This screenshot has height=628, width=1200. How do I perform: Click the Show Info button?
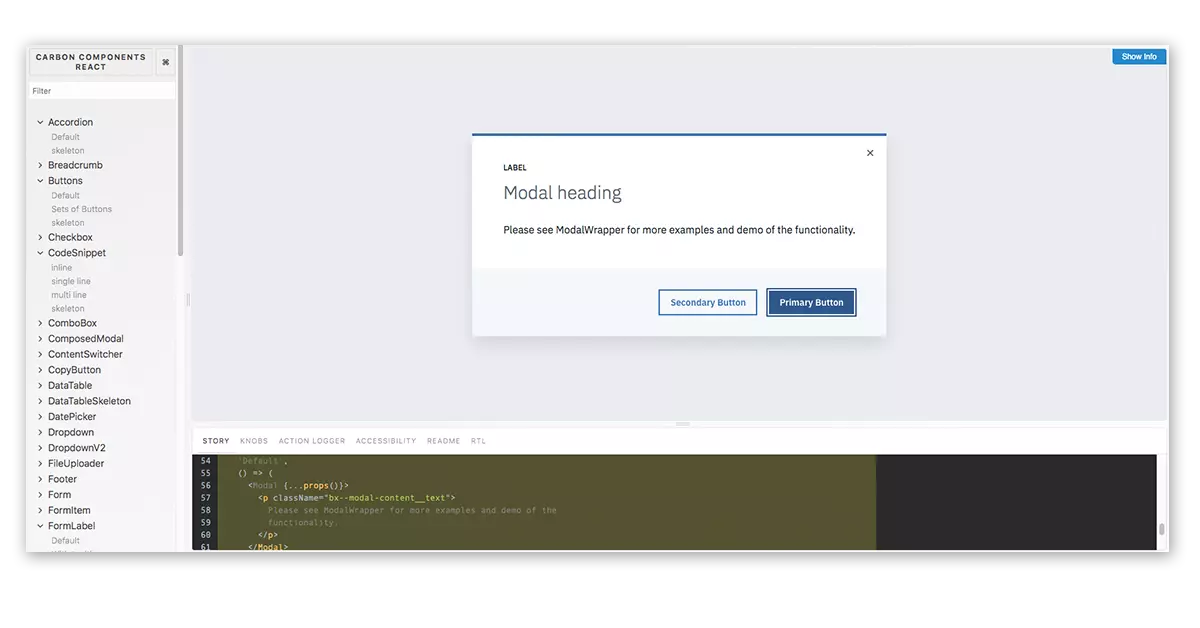[x=1139, y=57]
